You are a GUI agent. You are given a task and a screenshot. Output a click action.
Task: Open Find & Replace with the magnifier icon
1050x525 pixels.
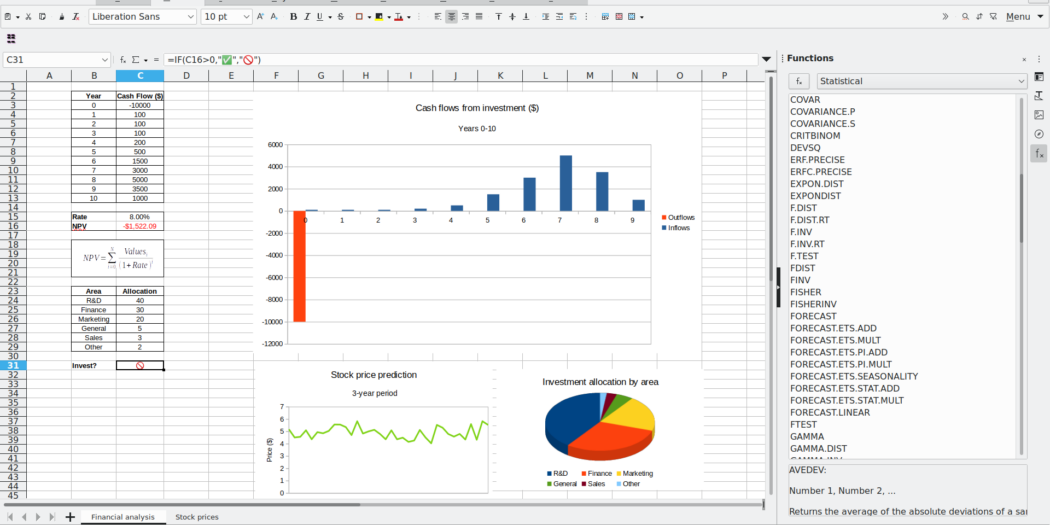click(x=965, y=17)
